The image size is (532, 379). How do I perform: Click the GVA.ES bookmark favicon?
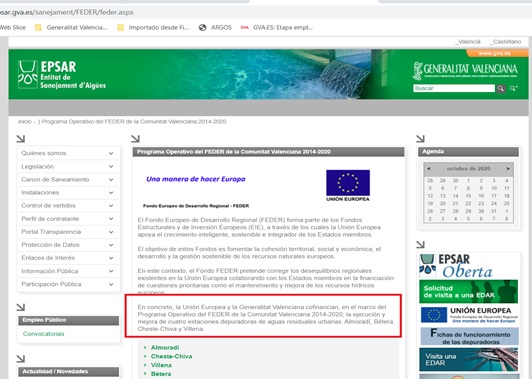click(244, 27)
